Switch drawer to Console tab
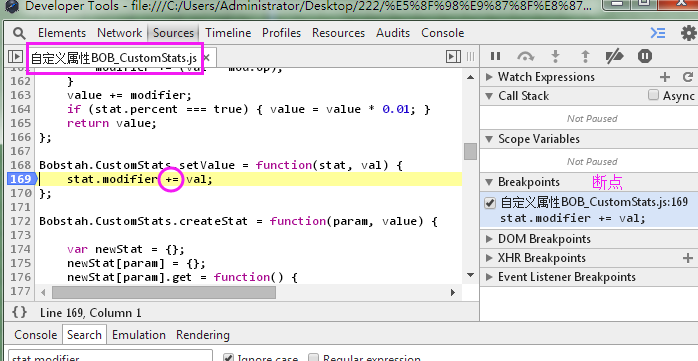This screenshot has width=698, height=361. coord(36,335)
